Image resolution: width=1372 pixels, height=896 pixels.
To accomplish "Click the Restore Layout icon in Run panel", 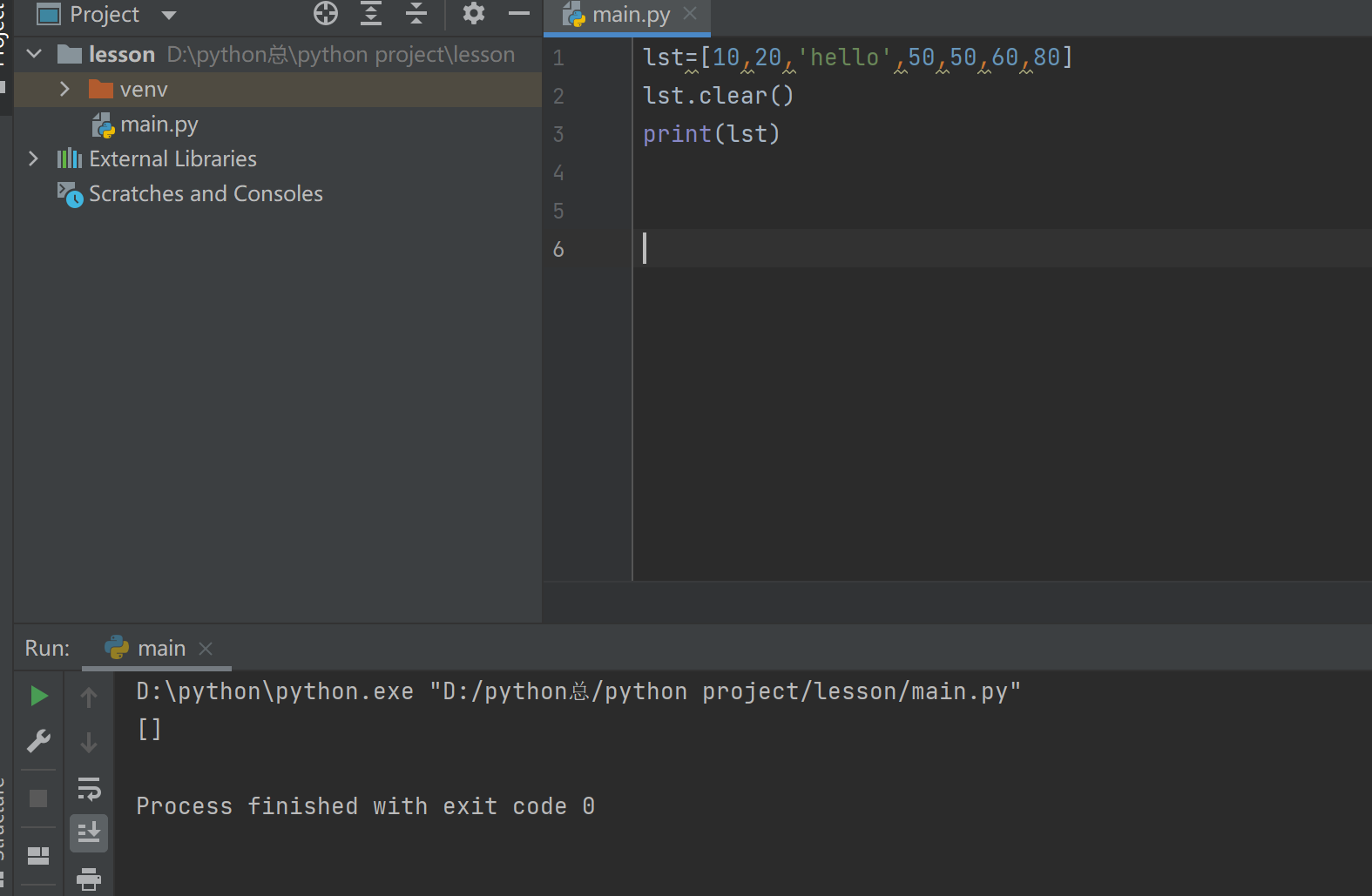I will pos(38,856).
